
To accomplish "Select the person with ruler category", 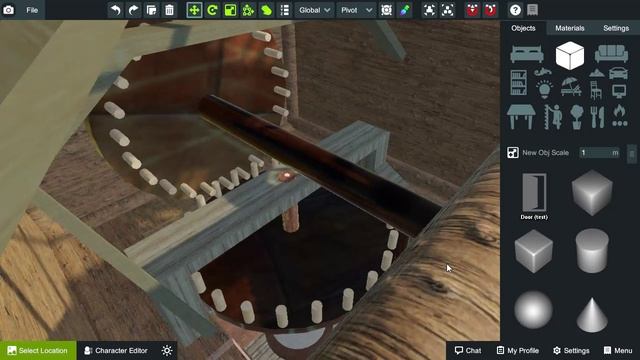I will (x=553, y=117).
